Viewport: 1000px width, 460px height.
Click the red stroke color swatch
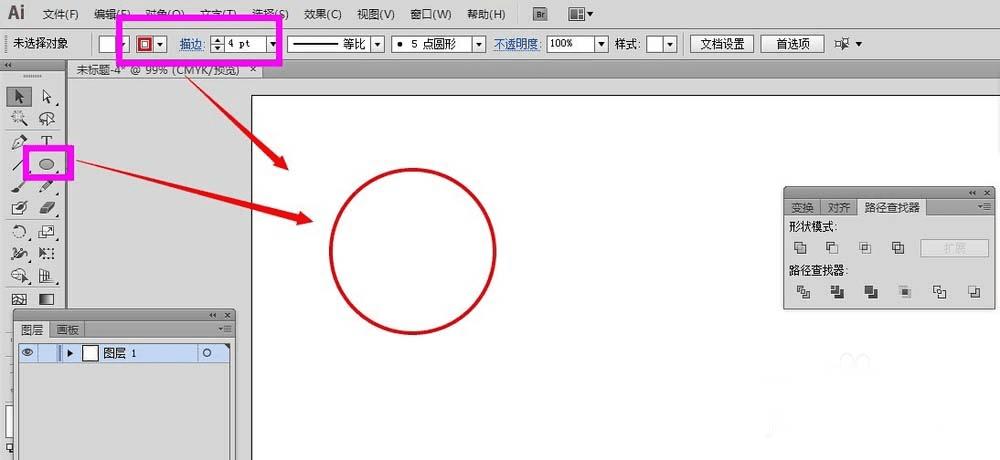(x=145, y=44)
